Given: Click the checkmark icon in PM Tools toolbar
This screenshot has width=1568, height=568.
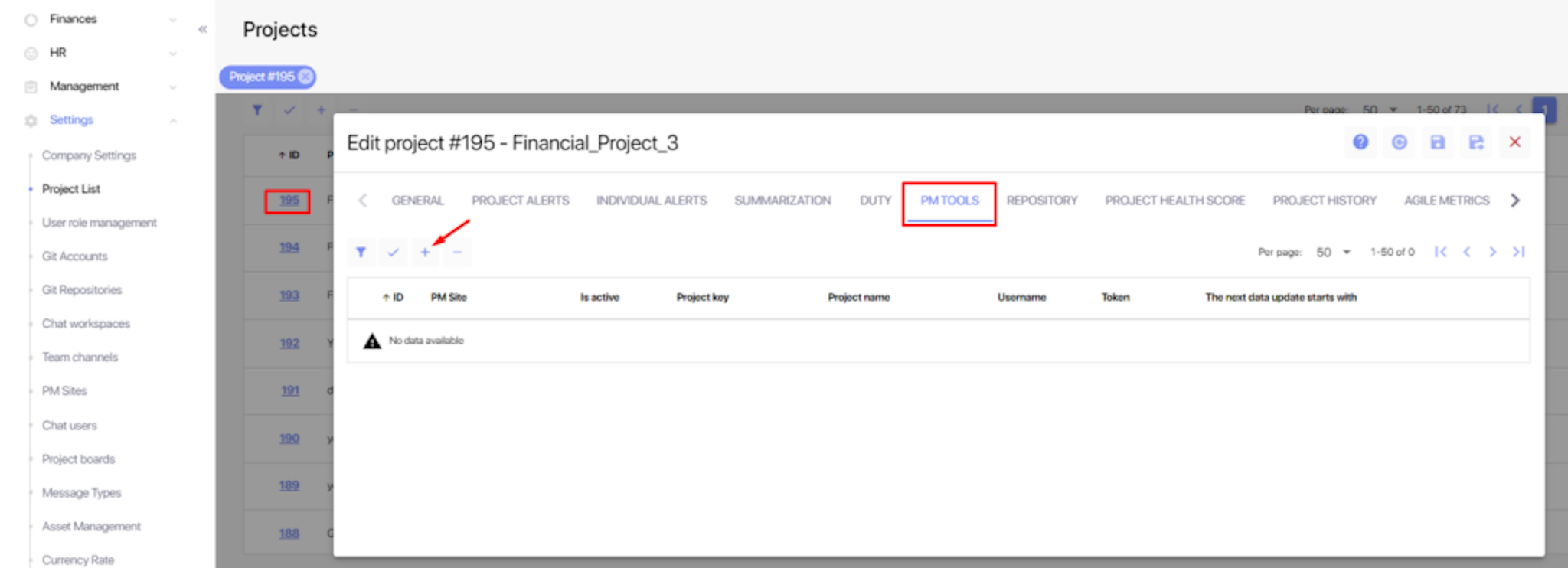Looking at the screenshot, I should coord(393,252).
